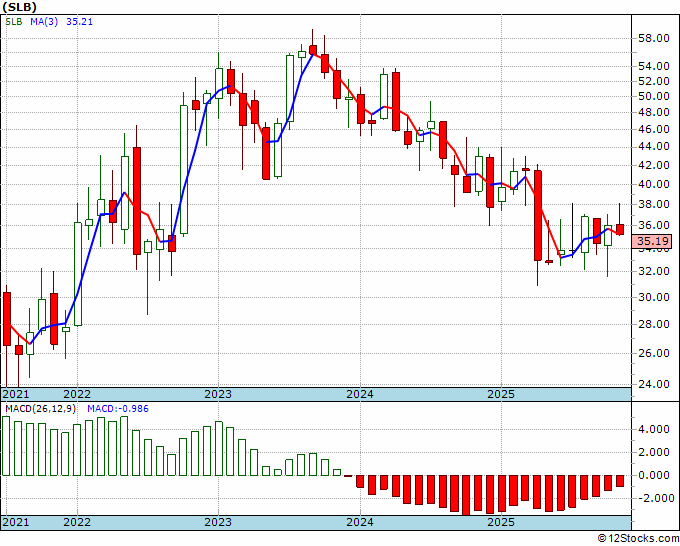This screenshot has height=546, width=680.
Task: Click 2021 on the price chart timeline
Action: (16, 394)
